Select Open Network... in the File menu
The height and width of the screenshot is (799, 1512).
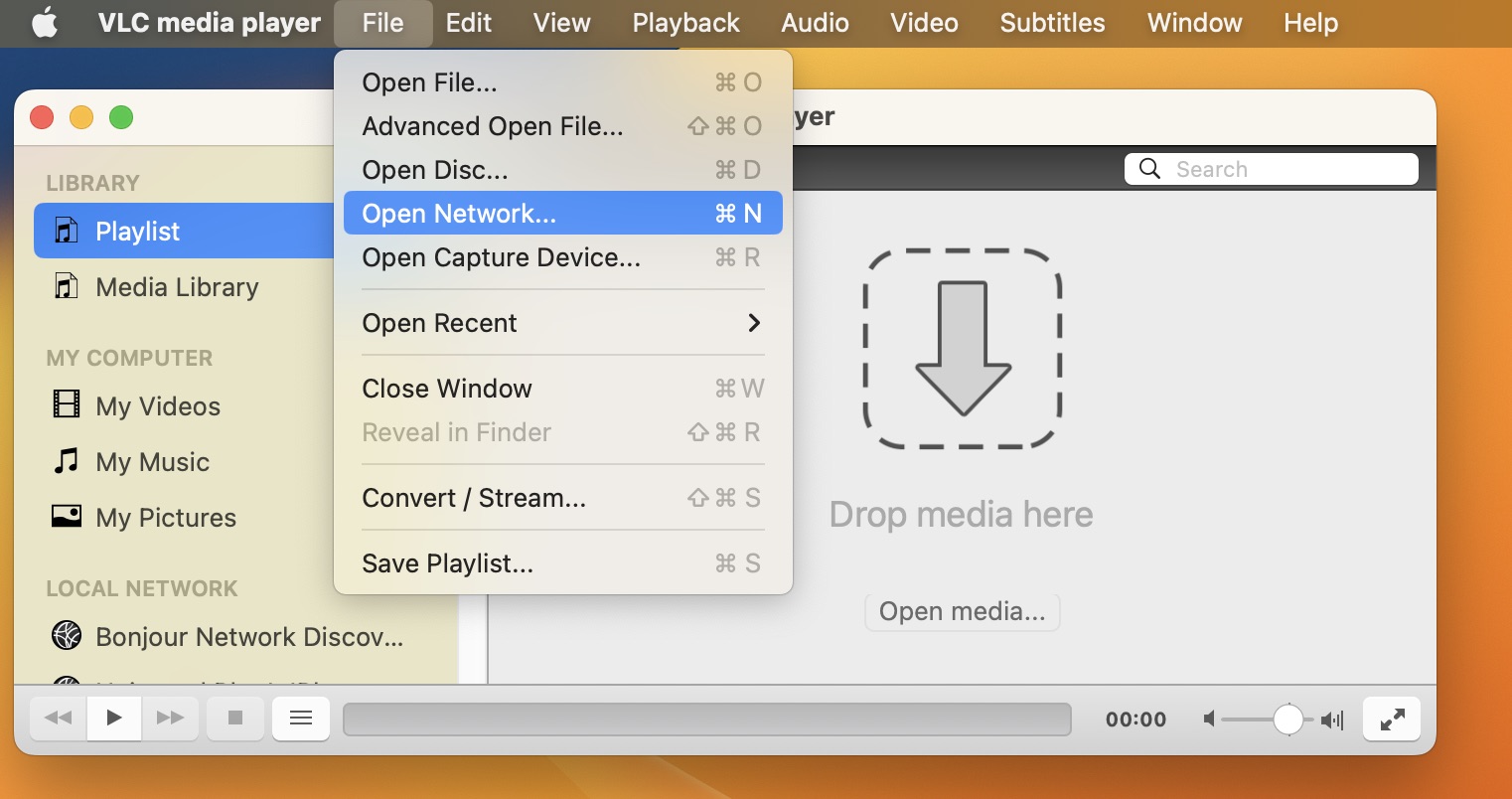tap(563, 214)
